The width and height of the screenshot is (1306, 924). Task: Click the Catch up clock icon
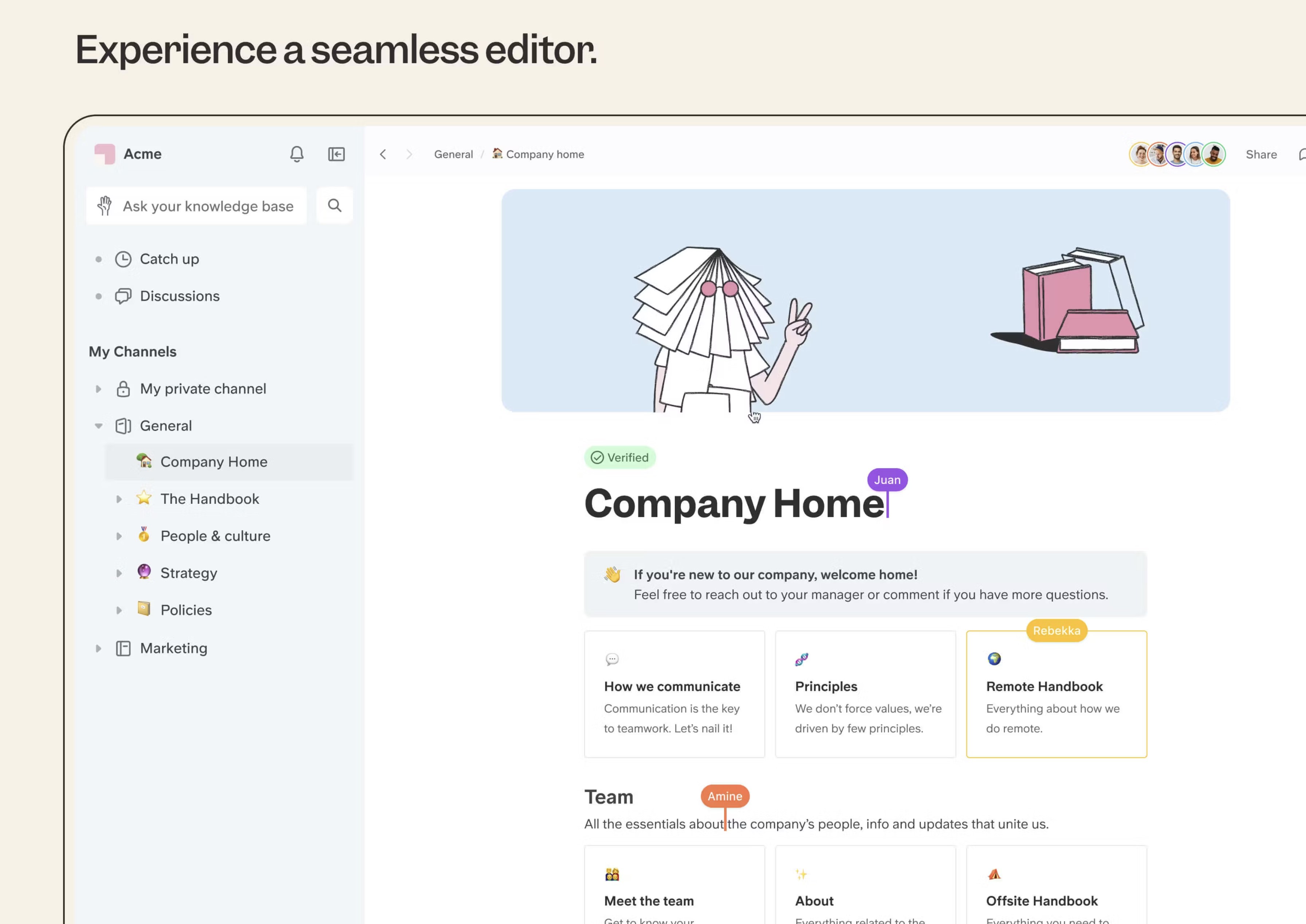123,260
